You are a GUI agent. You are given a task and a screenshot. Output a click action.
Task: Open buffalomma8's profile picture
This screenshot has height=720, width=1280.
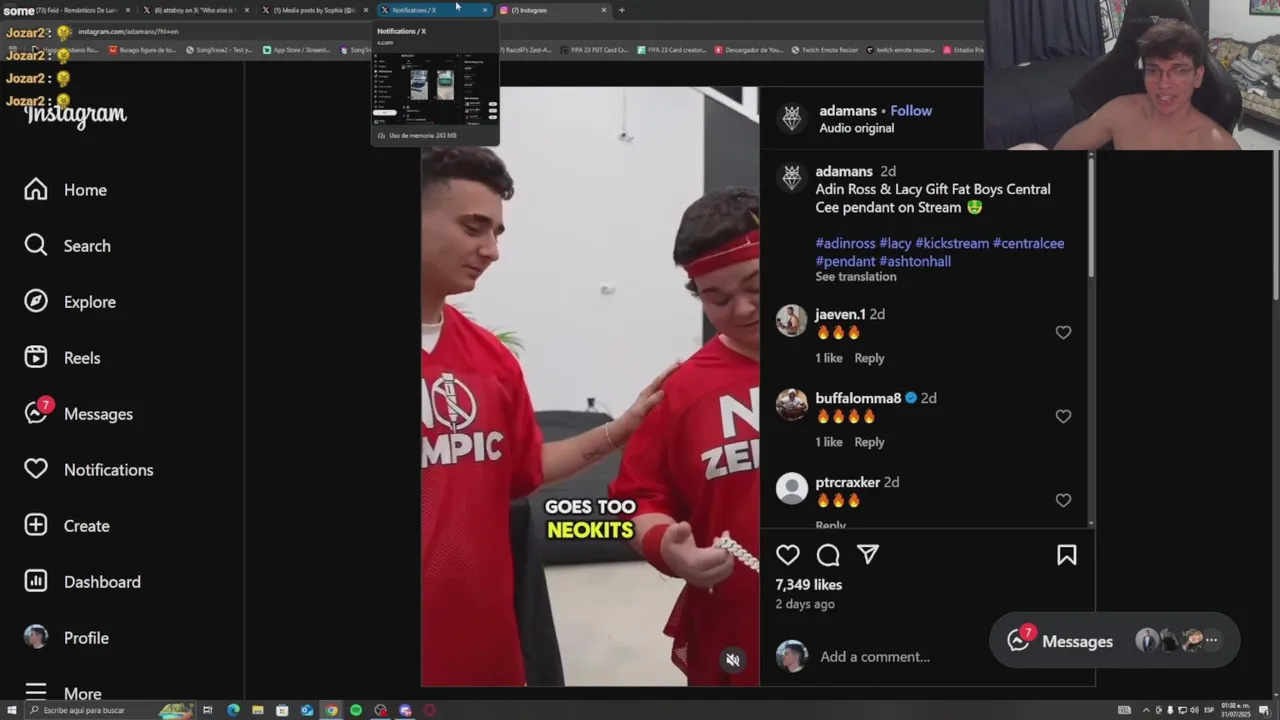(792, 405)
